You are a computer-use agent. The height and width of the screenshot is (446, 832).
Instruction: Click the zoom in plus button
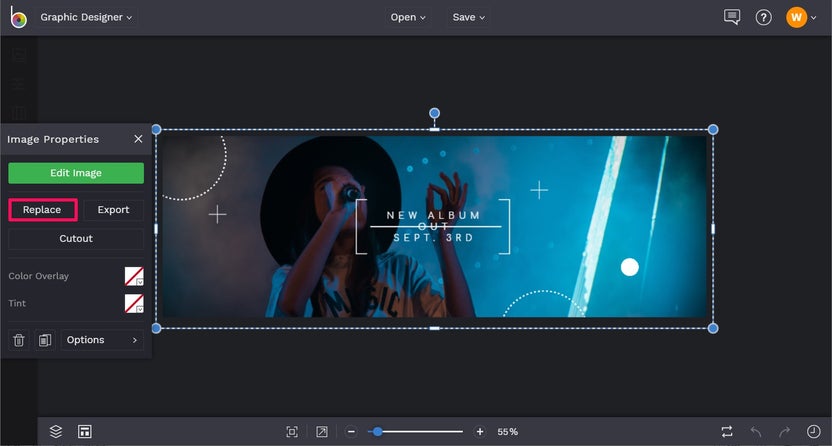(x=480, y=431)
